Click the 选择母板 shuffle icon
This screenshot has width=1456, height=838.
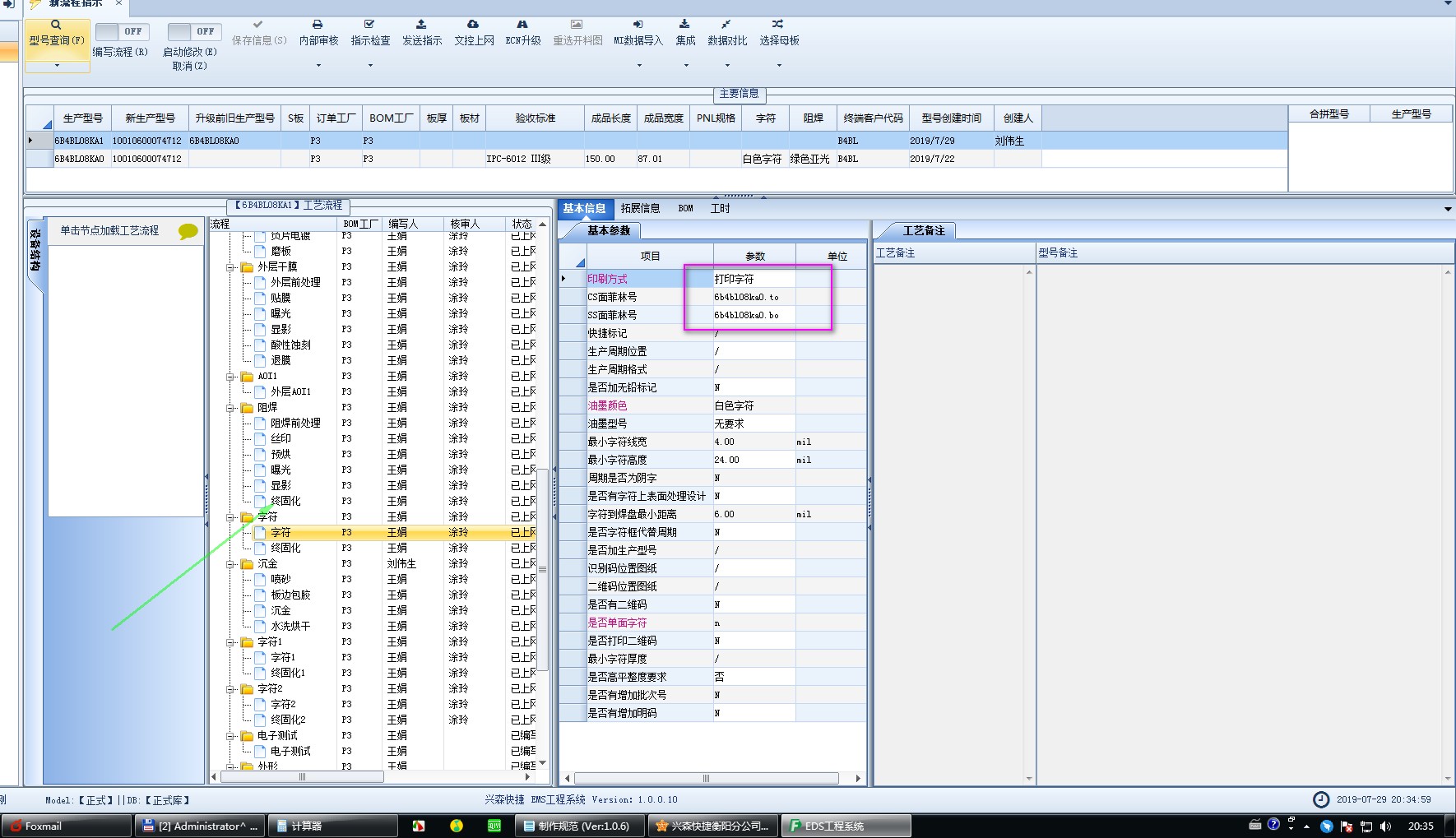click(778, 25)
